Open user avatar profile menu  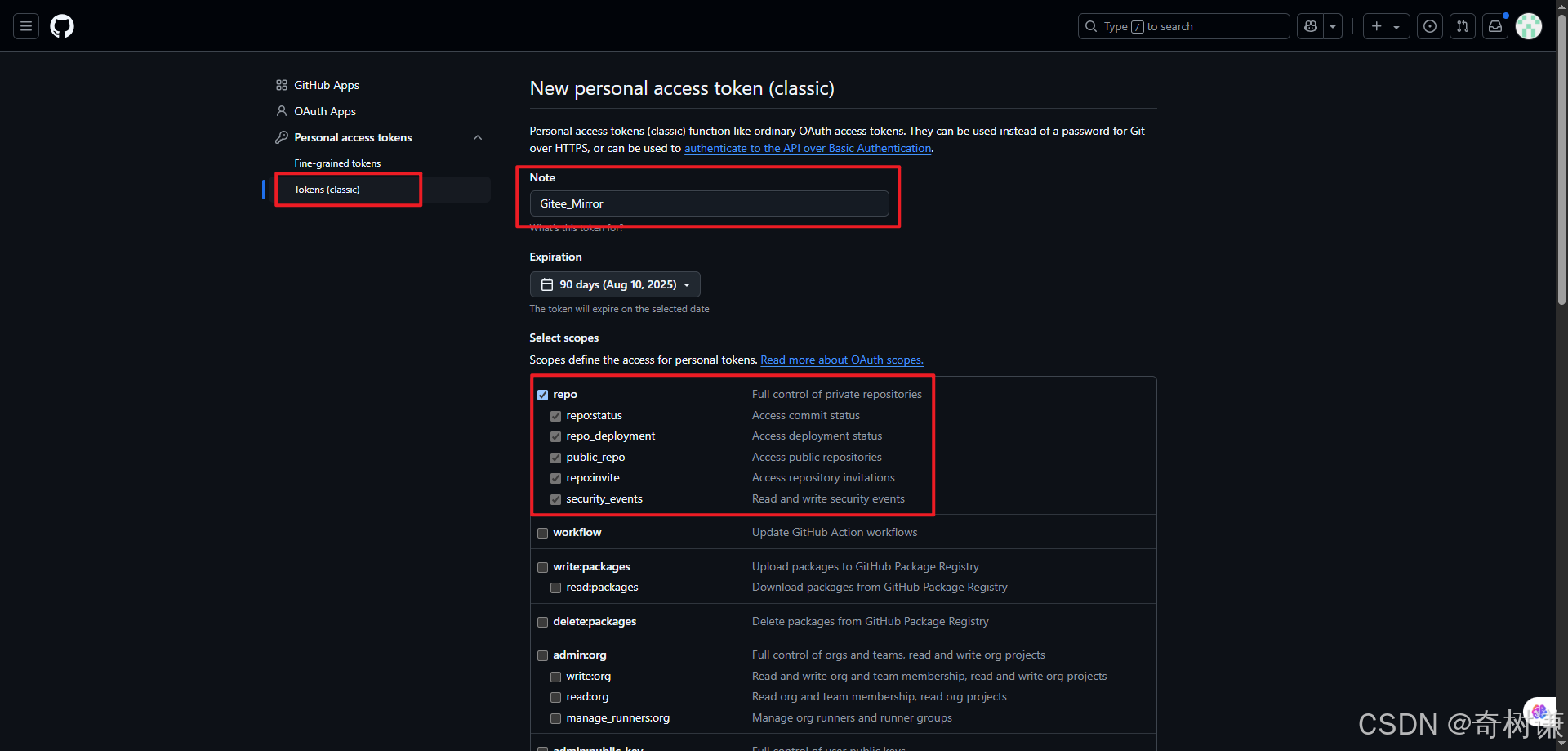coord(1529,26)
